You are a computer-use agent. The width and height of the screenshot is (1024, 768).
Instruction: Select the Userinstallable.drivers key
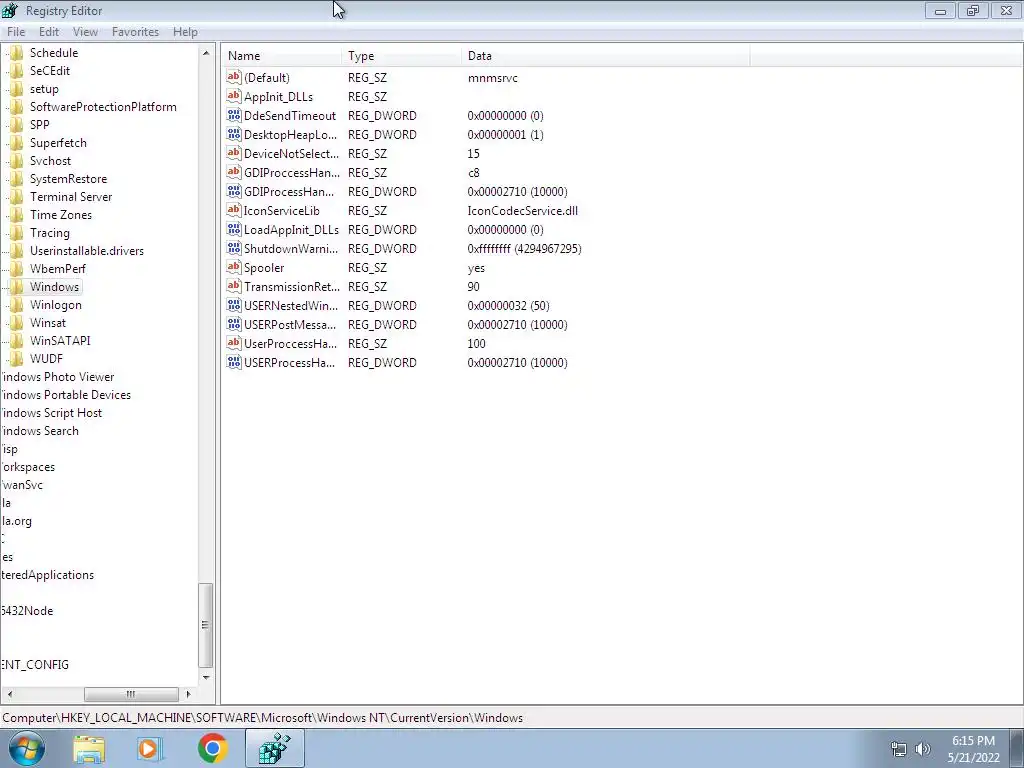87,251
